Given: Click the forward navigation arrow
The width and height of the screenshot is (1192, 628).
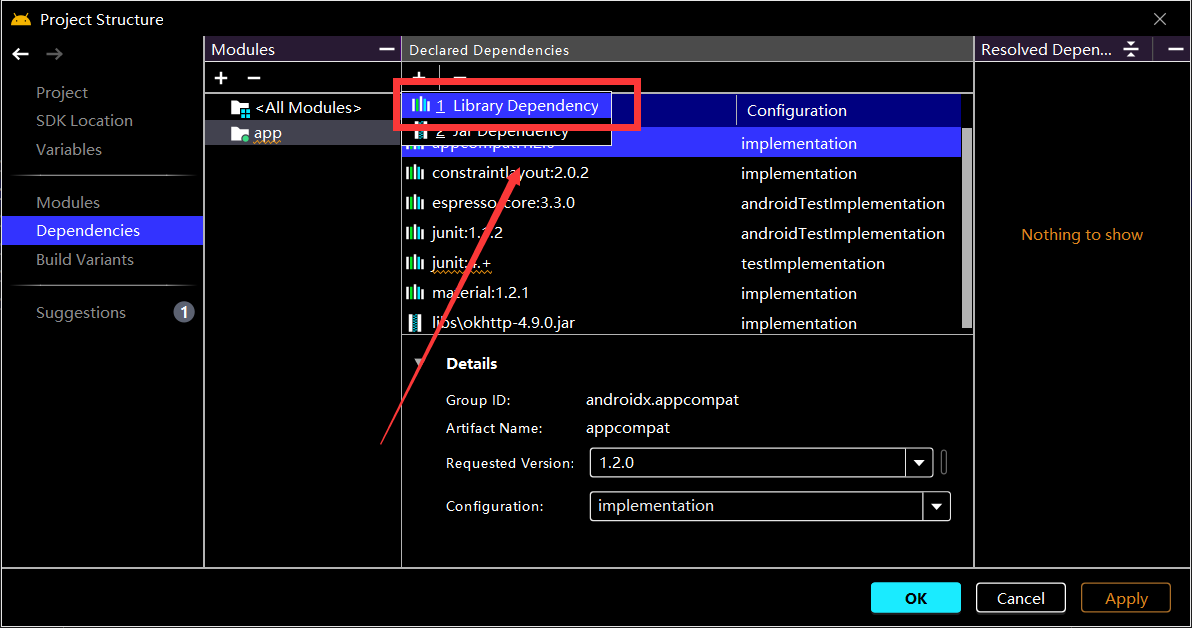Looking at the screenshot, I should pos(54,54).
